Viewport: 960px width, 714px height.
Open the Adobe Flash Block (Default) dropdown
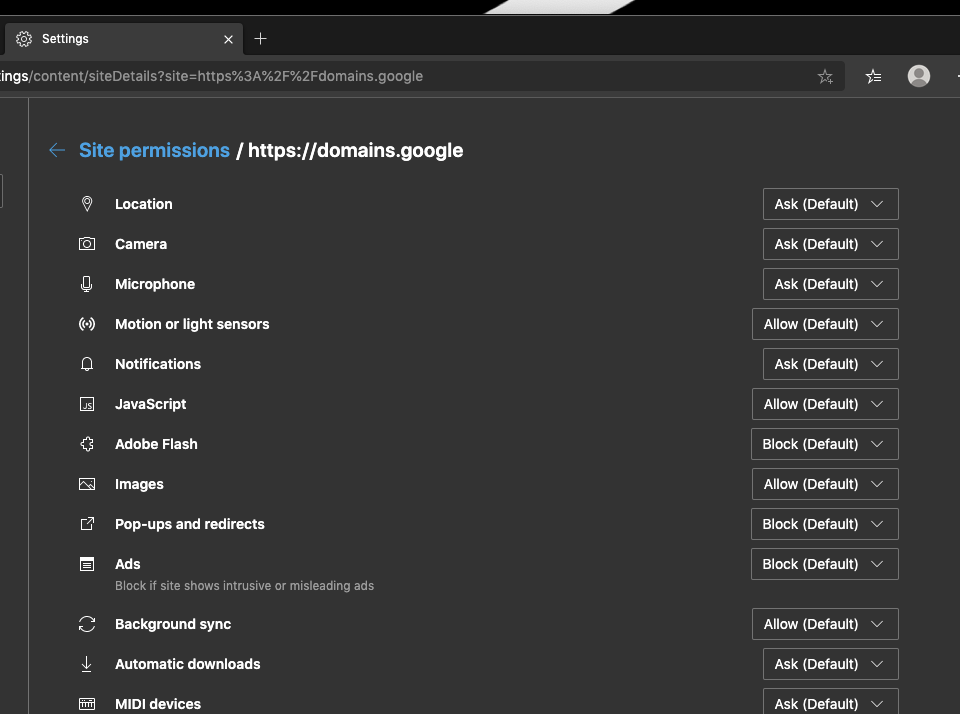pos(824,444)
